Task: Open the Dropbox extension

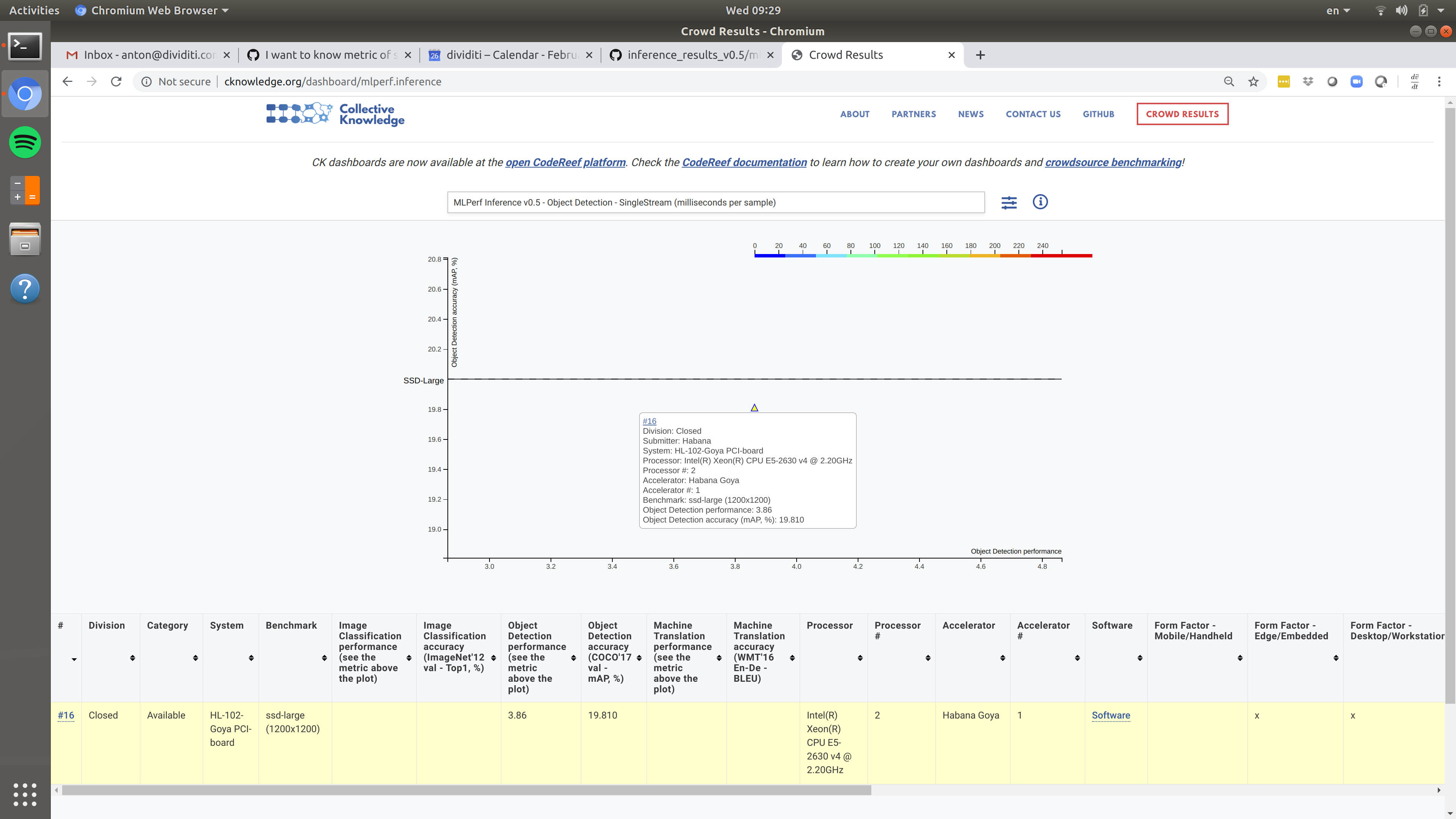Action: point(1308,82)
